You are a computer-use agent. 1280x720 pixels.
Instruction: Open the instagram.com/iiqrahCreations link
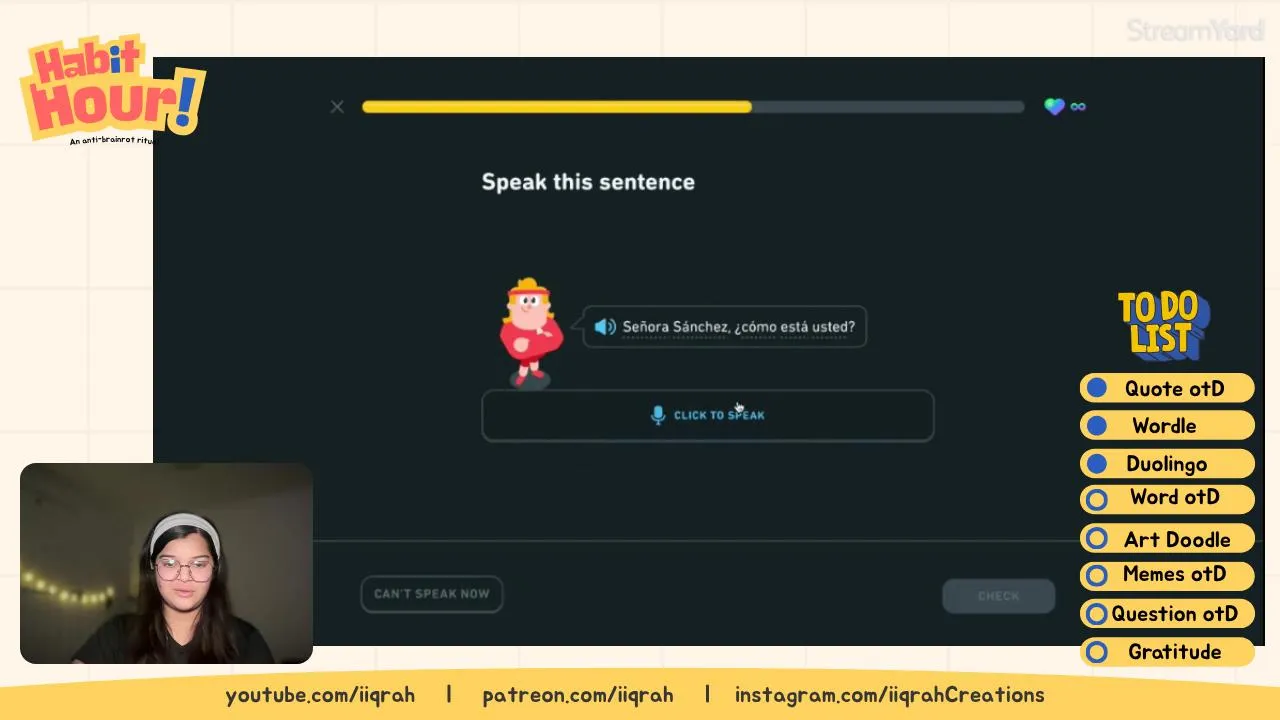click(890, 695)
